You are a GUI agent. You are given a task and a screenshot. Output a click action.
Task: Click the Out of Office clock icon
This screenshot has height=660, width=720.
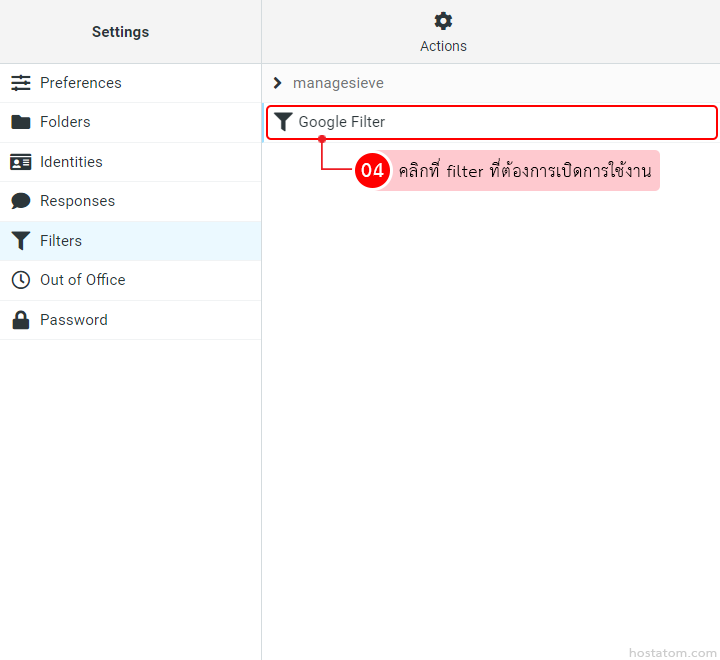(21, 280)
